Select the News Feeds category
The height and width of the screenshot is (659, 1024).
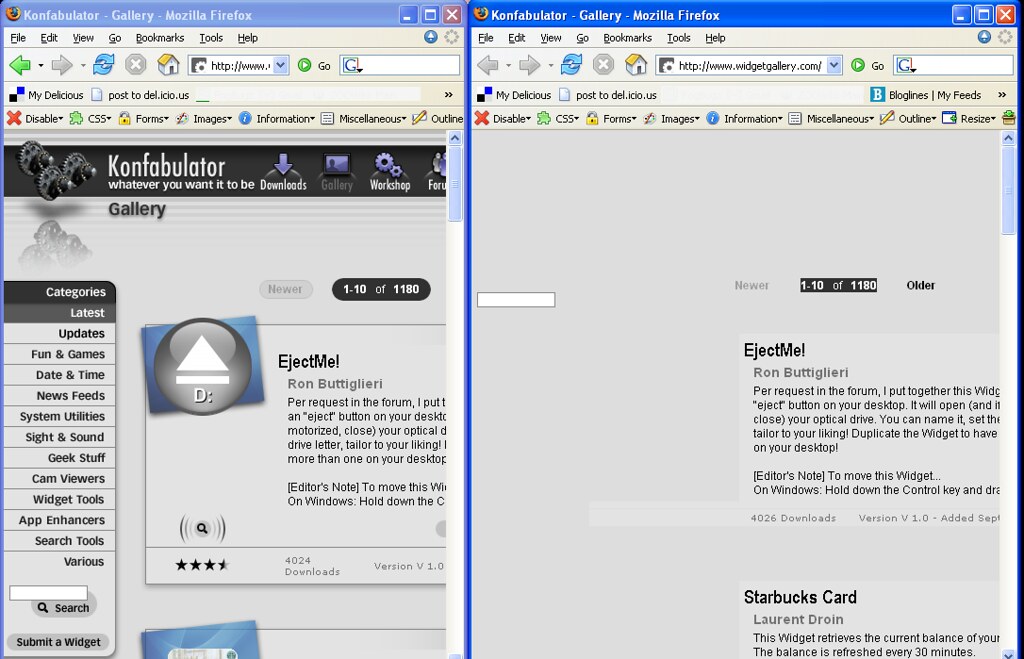click(x=59, y=396)
